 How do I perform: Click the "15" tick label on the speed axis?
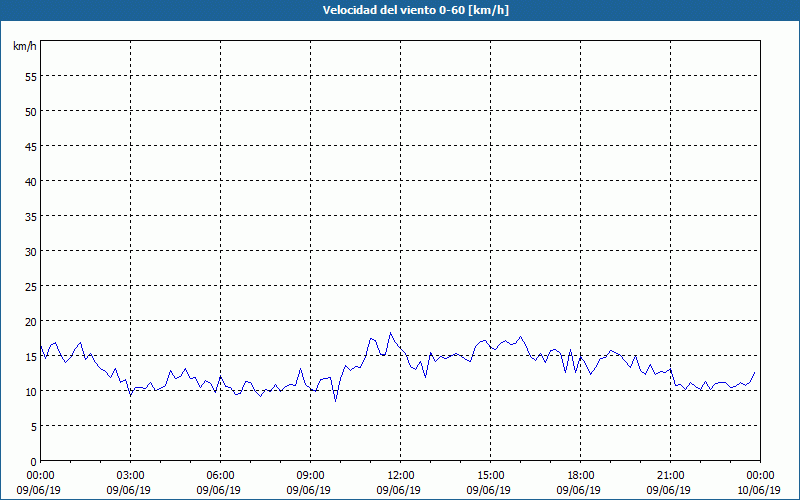click(31, 357)
